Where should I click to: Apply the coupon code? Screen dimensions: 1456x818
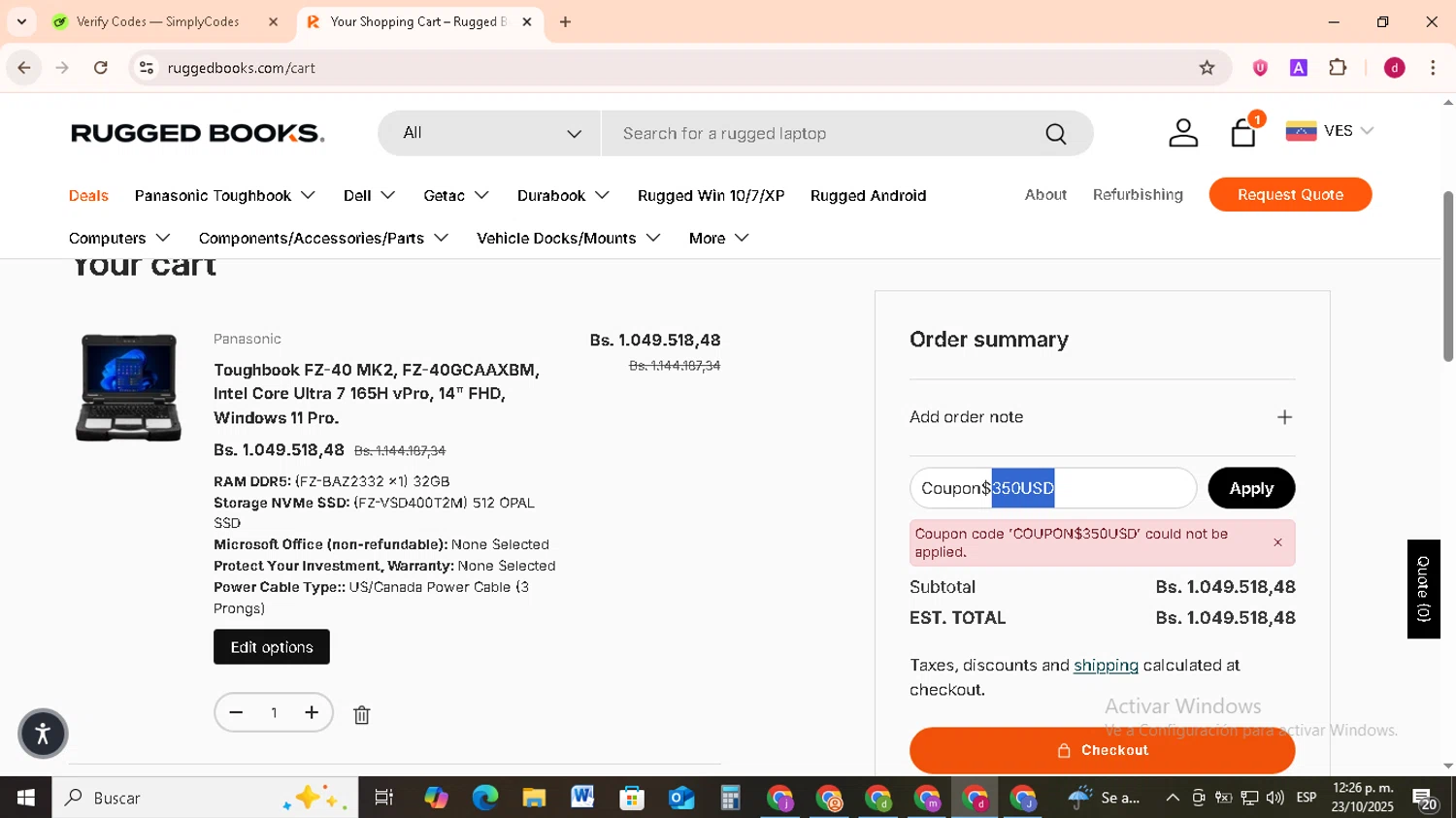pos(1251,488)
